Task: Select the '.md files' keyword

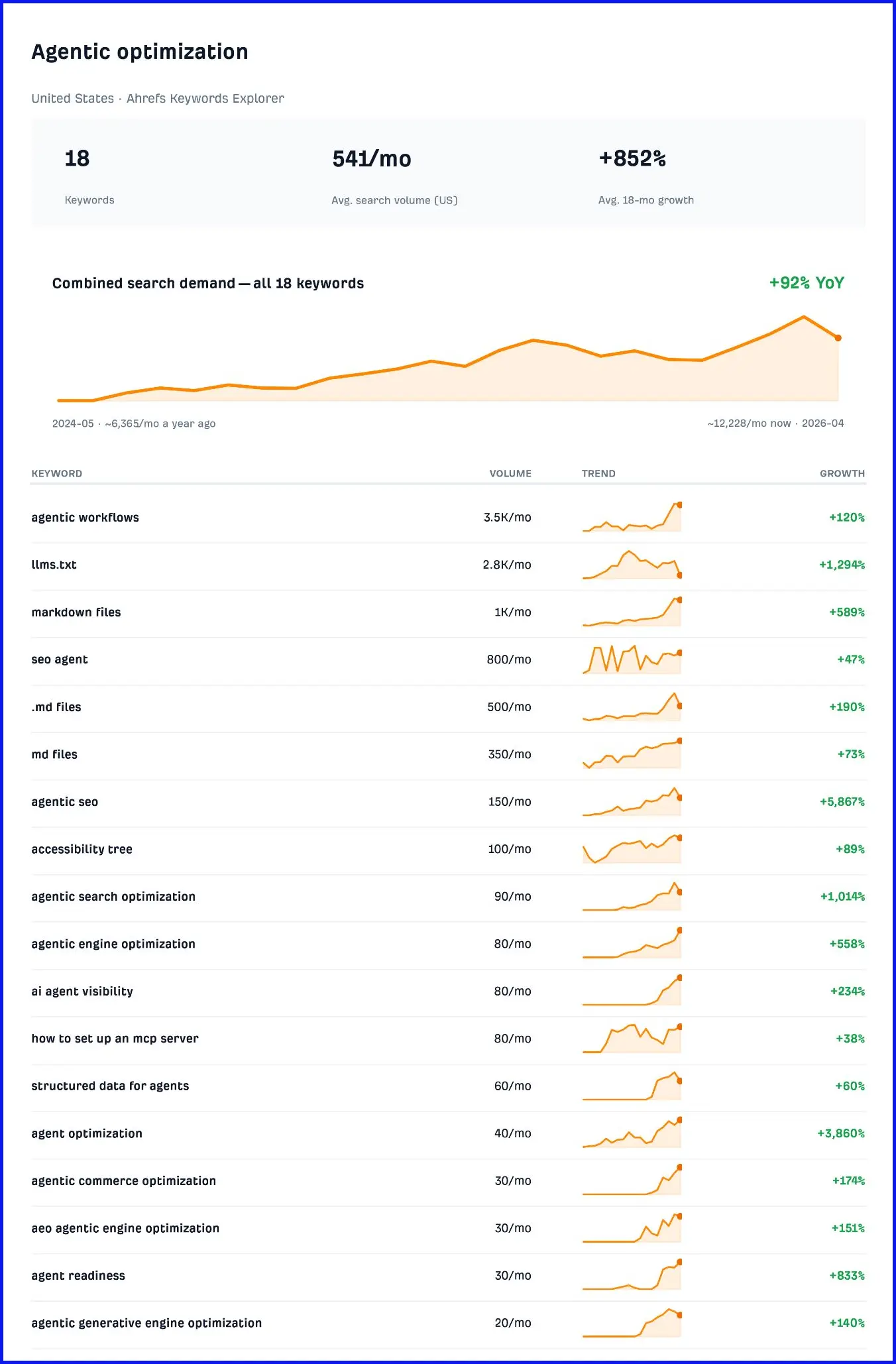Action: point(56,707)
